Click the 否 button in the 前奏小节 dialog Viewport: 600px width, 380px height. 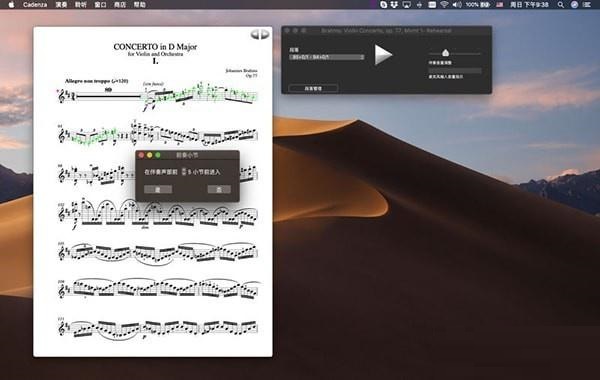tap(219, 189)
